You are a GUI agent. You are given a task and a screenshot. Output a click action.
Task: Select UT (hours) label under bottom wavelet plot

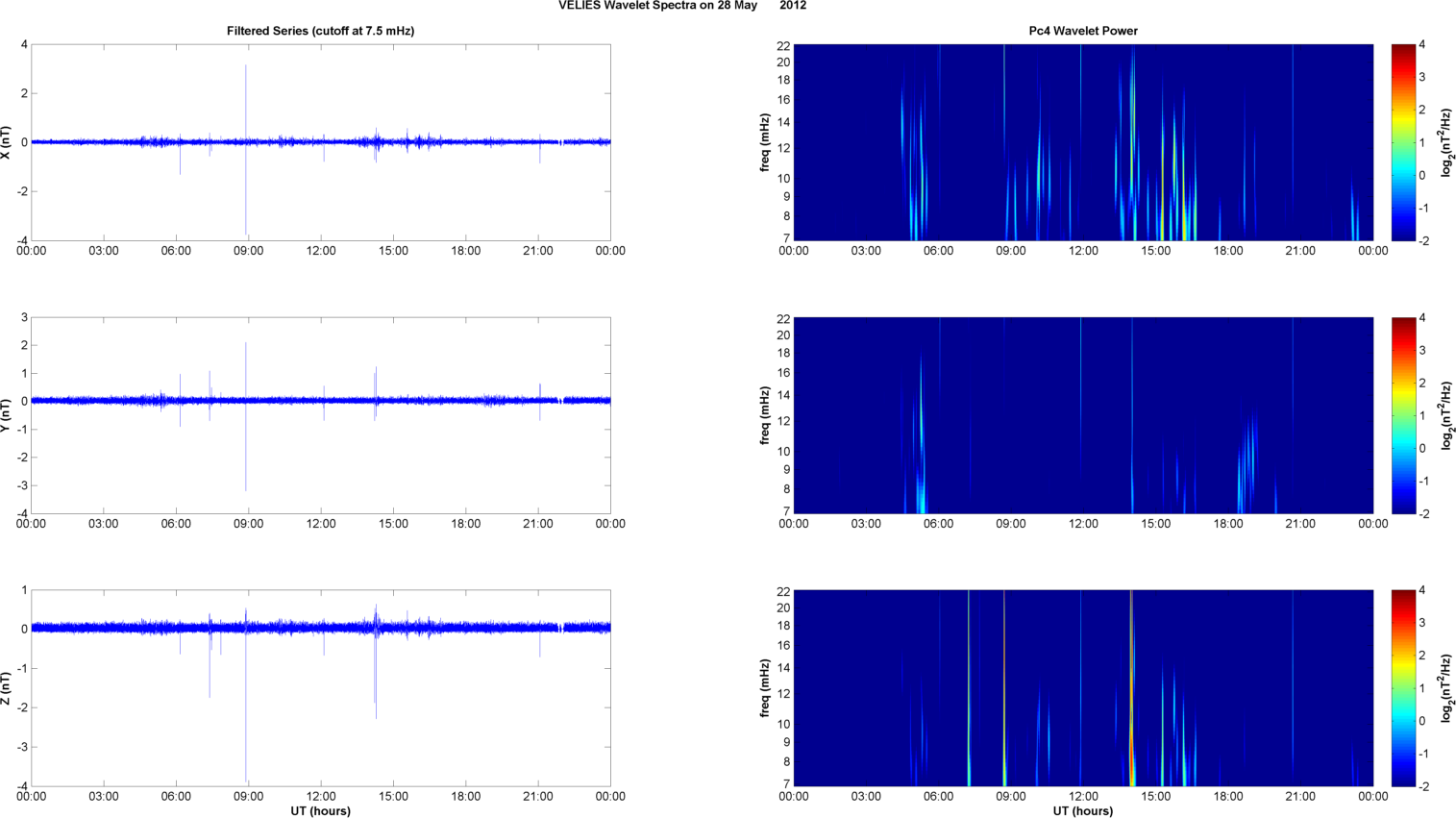pos(1083,811)
